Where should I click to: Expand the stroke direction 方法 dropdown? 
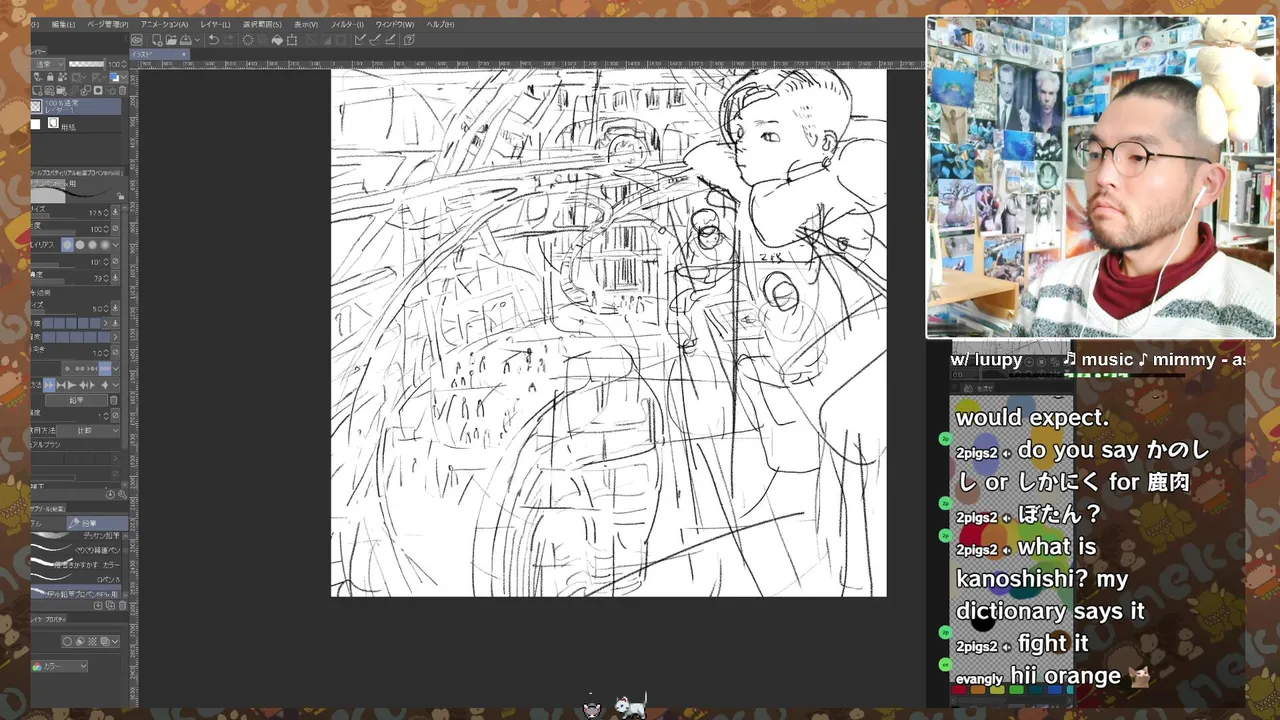click(x=116, y=385)
